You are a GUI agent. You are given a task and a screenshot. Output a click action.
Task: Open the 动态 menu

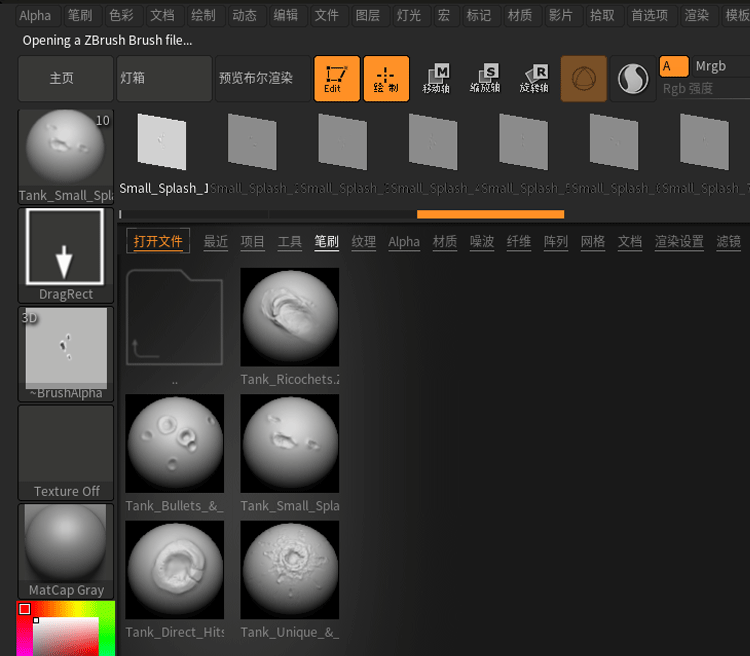[x=245, y=16]
